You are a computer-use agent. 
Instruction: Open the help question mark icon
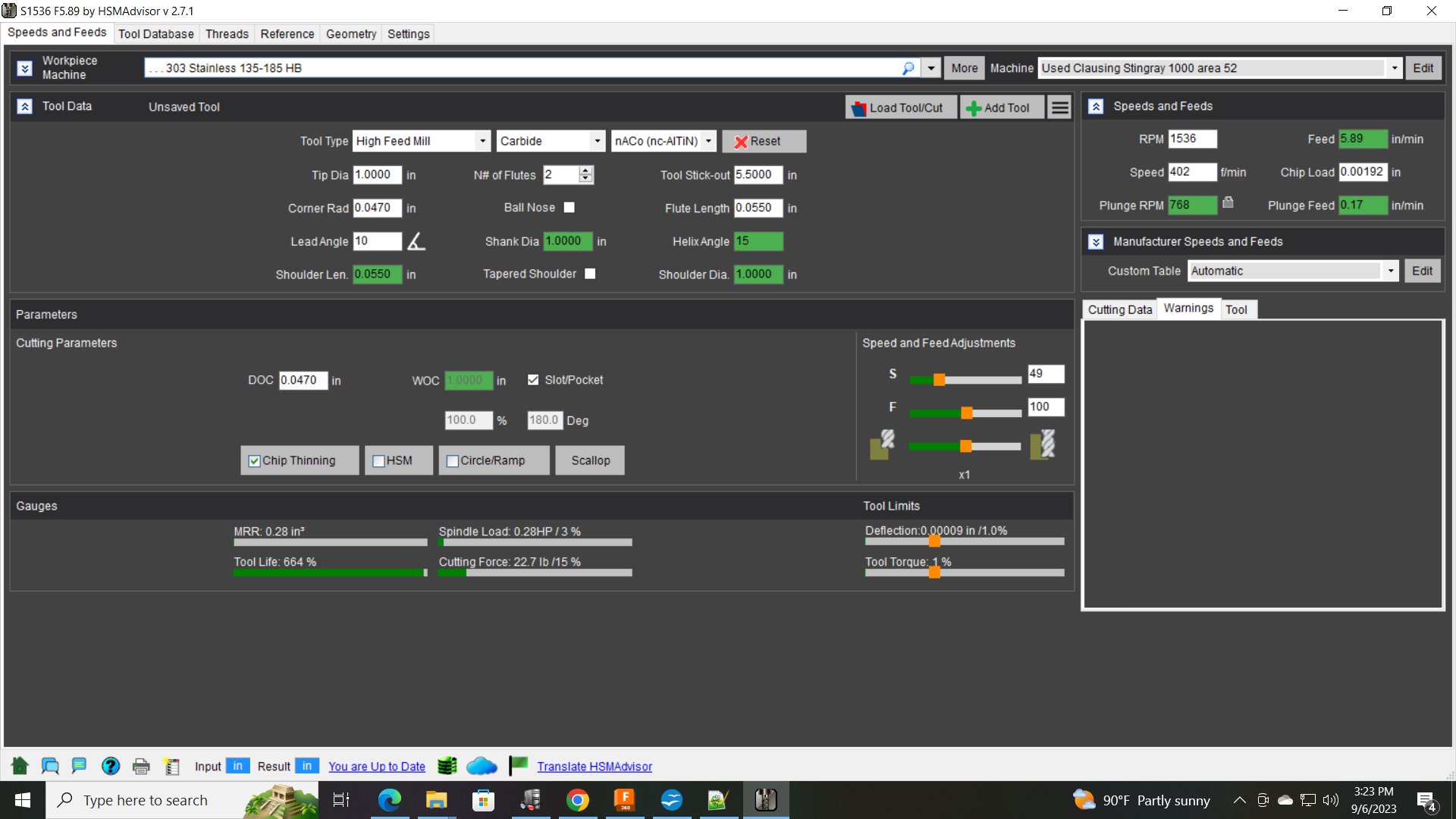tap(111, 766)
